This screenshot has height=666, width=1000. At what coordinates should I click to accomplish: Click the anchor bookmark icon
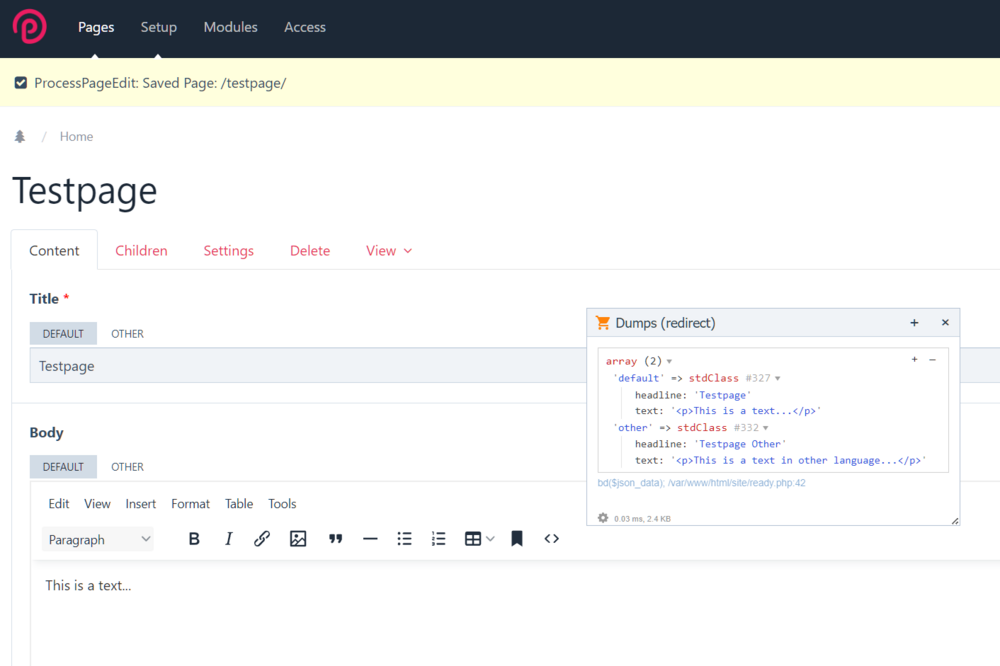[517, 539]
